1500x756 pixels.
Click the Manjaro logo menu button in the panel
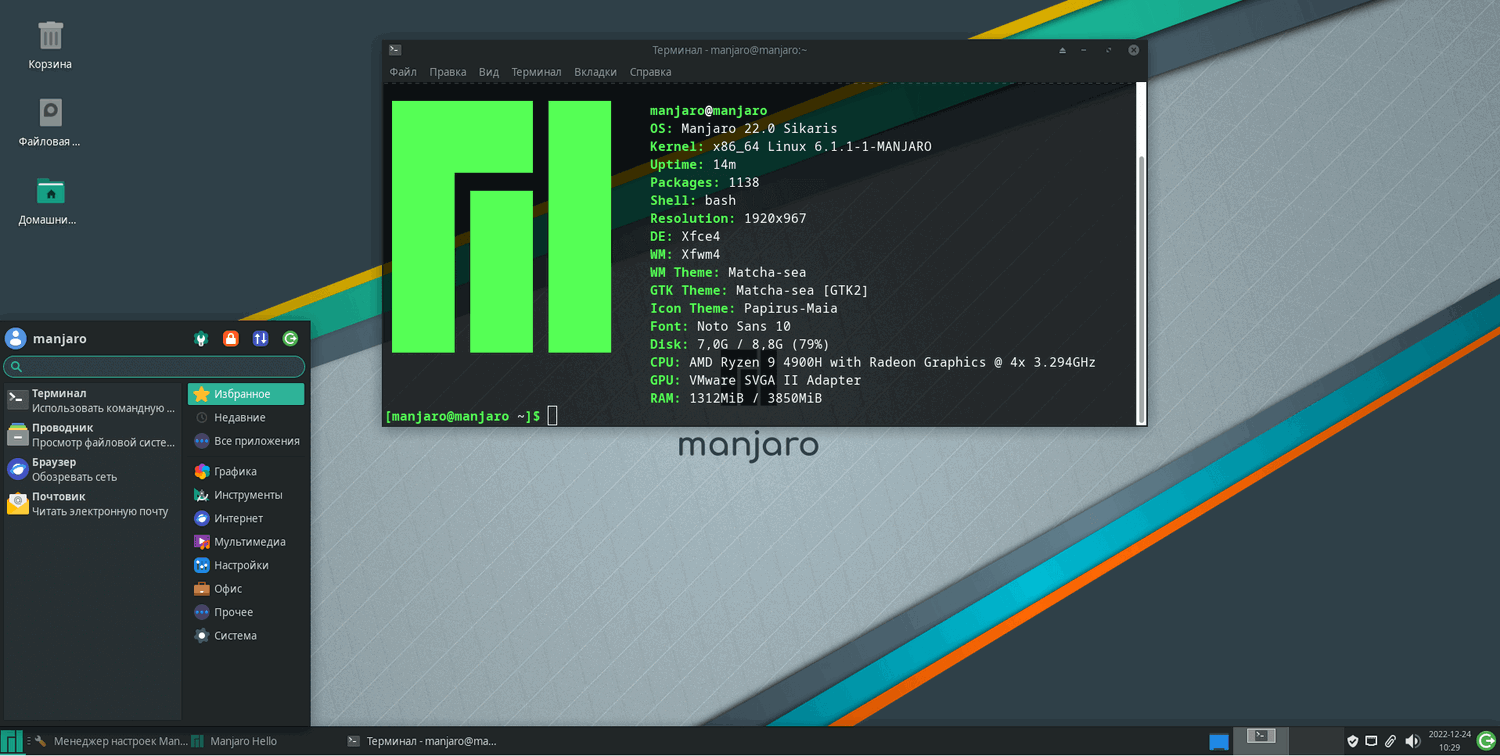click(x=12, y=741)
